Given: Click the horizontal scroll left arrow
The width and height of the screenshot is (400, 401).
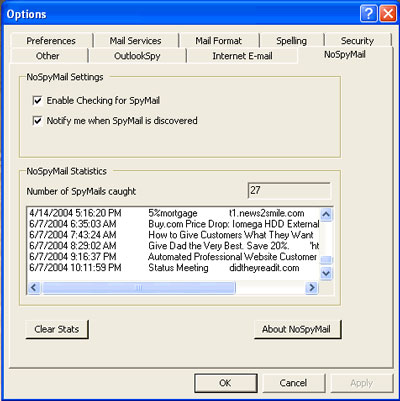Looking at the screenshot, I should pos(34,287).
